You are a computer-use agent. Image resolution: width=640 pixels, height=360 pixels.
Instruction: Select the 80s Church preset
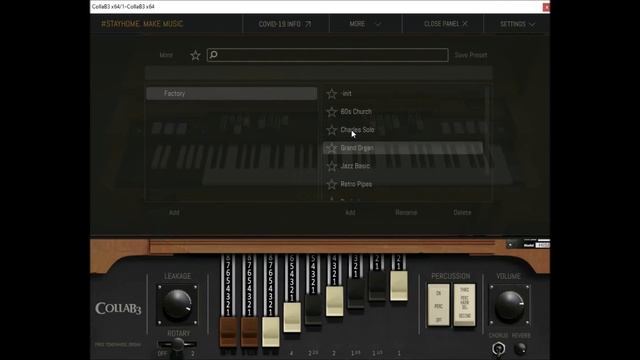tap(403, 111)
